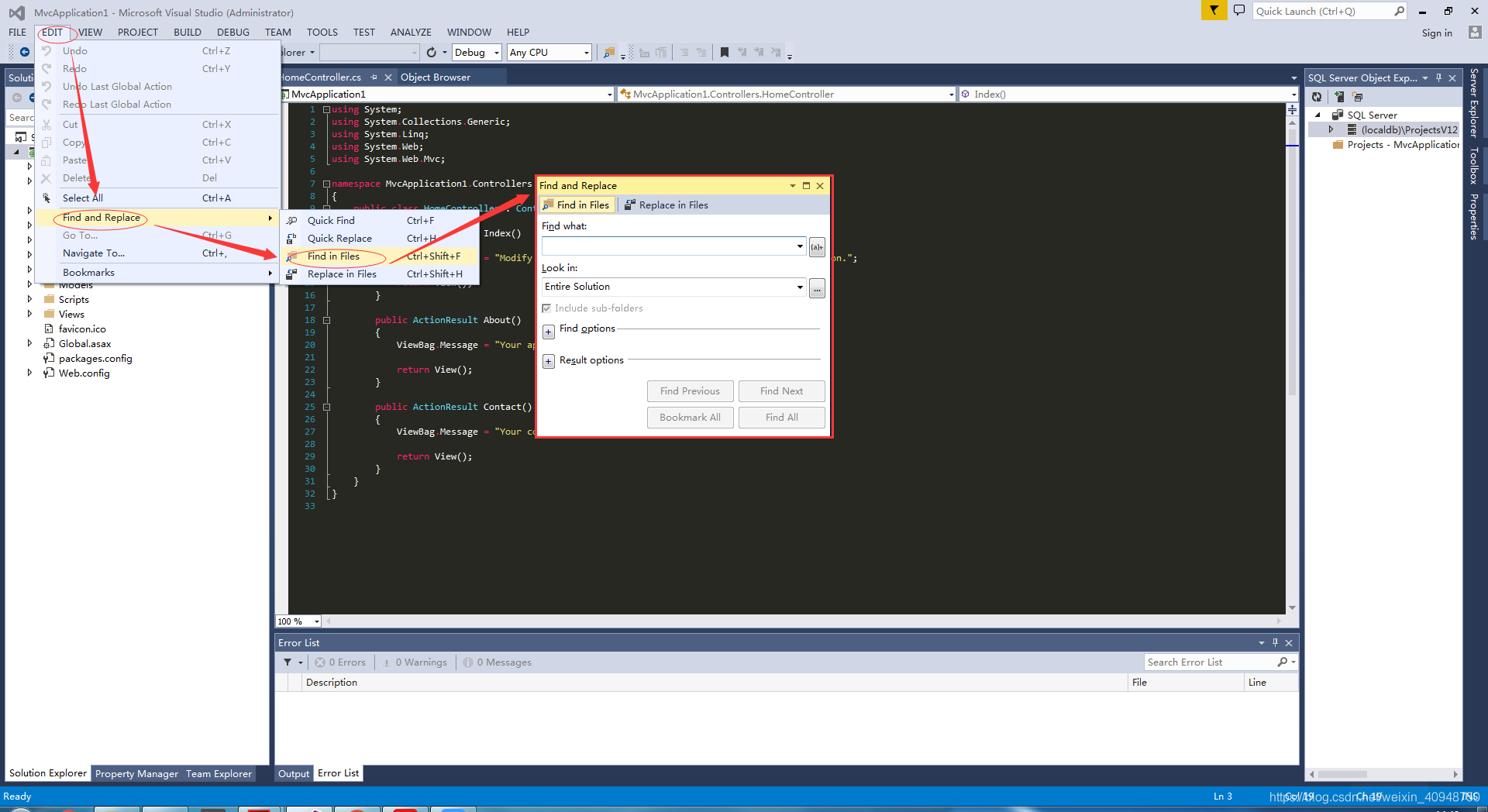
Task: Toggle the 0 Messages filter
Action: click(497, 662)
